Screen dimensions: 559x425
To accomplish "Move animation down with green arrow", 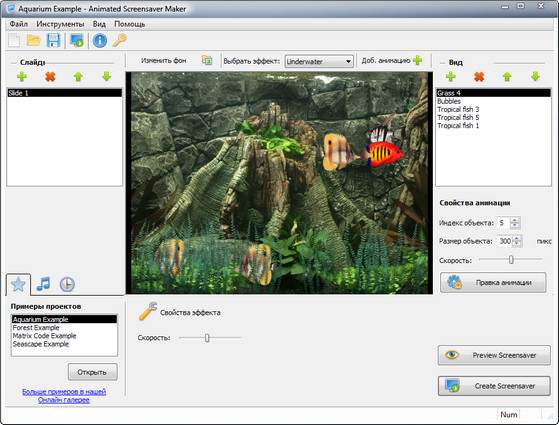I will click(535, 76).
